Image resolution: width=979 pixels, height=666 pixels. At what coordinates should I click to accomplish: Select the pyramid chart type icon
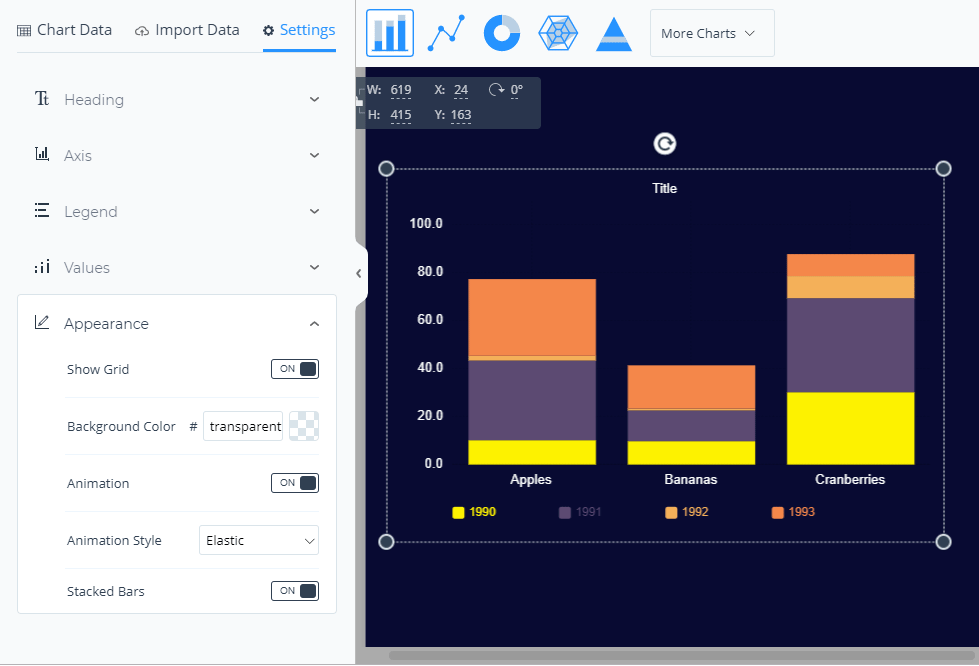tap(614, 33)
